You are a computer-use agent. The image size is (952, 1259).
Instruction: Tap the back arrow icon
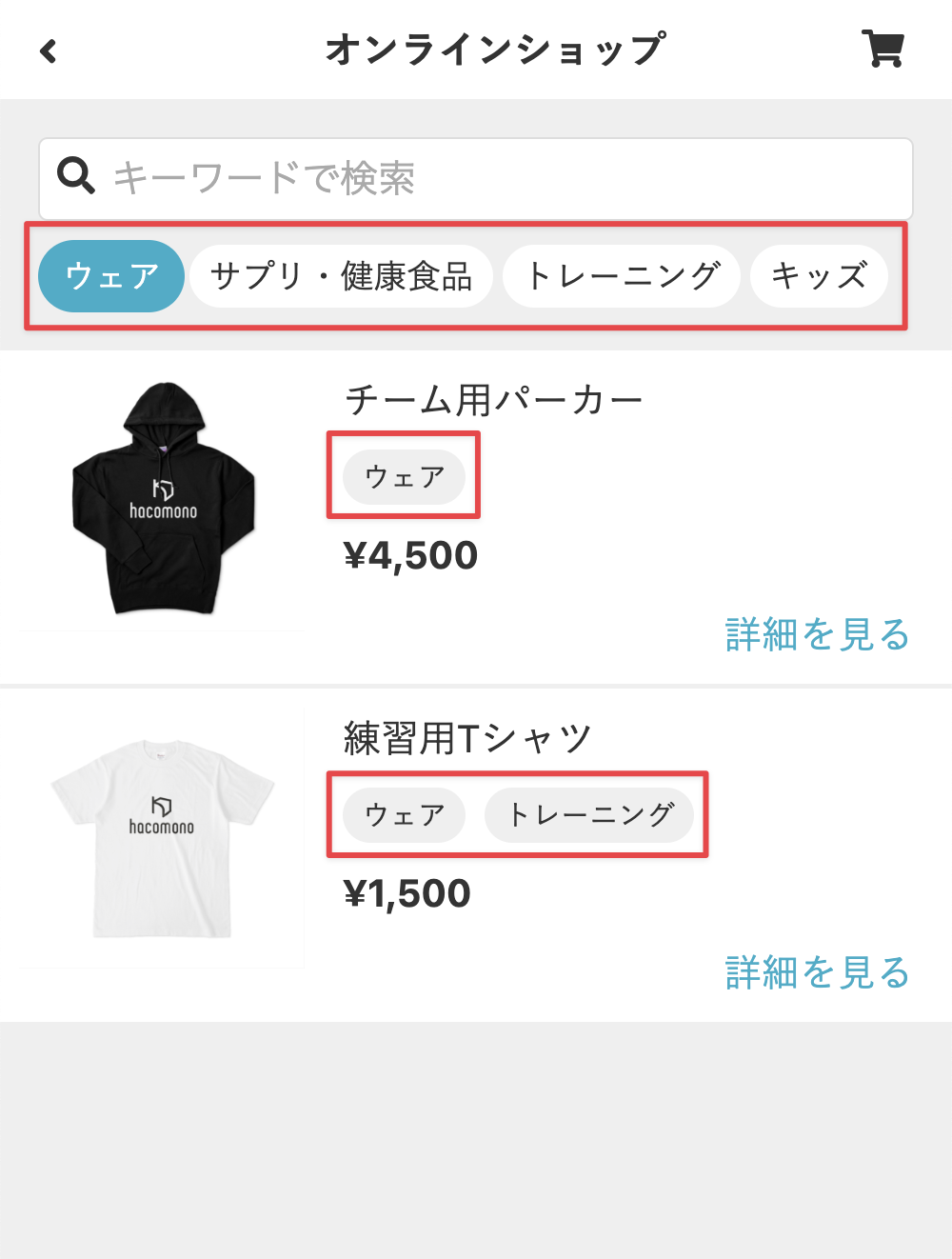49,50
